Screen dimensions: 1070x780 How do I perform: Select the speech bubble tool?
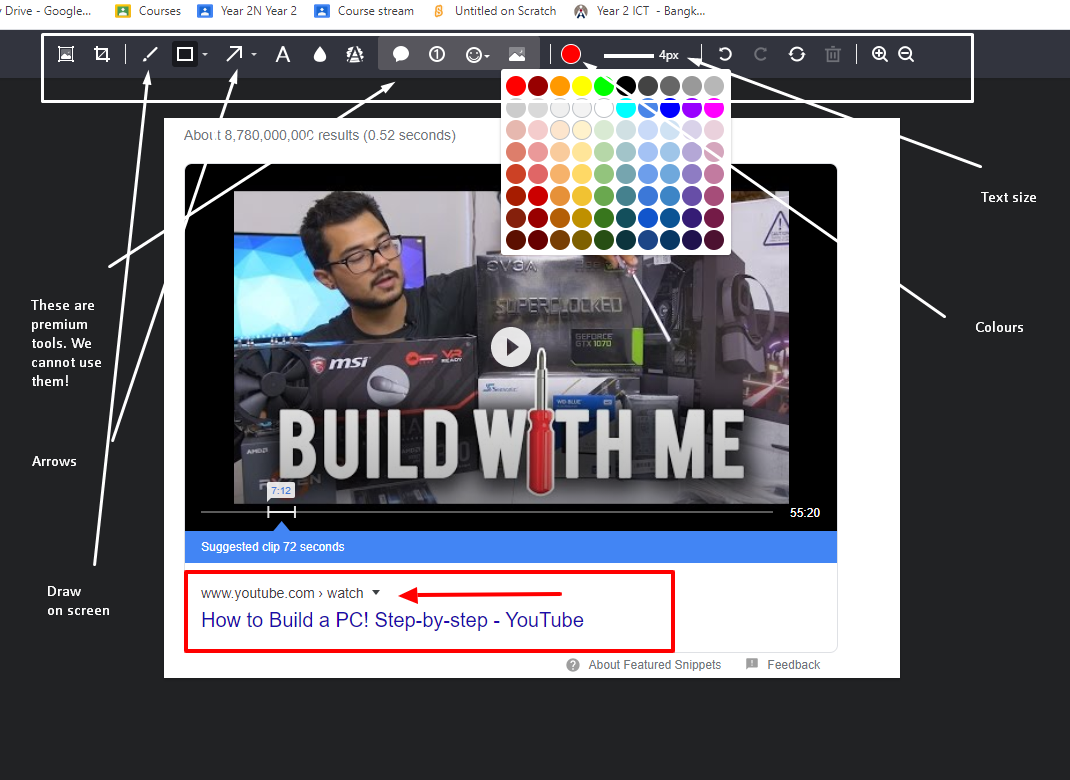tap(401, 54)
